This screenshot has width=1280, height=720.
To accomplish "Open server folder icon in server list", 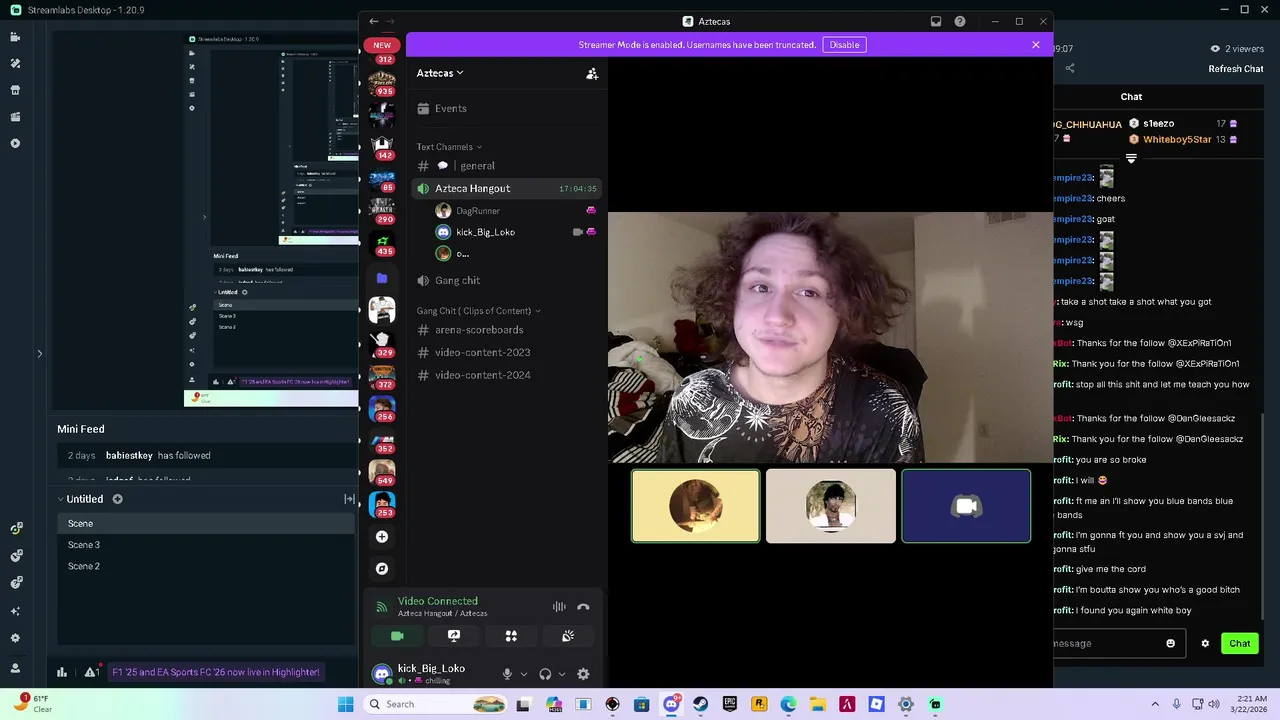I will click(x=382, y=279).
